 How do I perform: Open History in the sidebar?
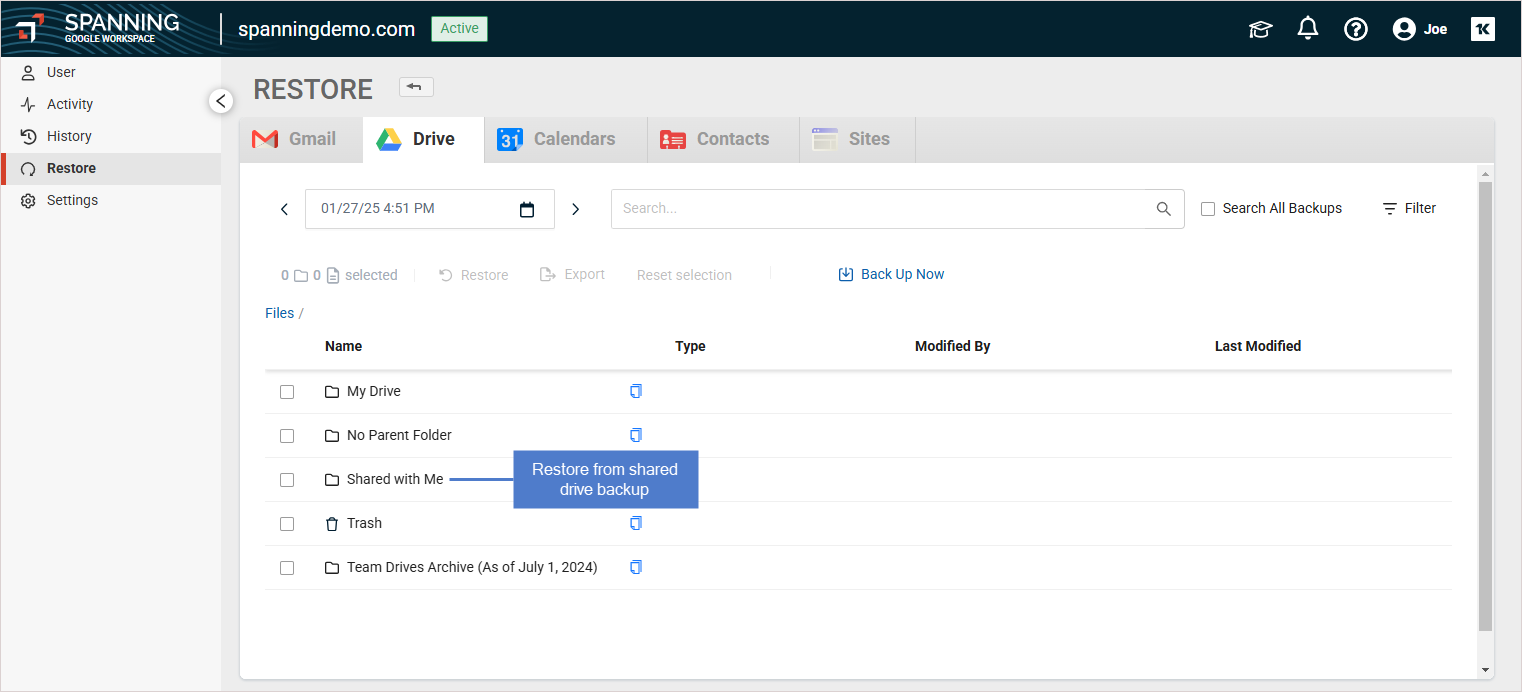tap(69, 136)
